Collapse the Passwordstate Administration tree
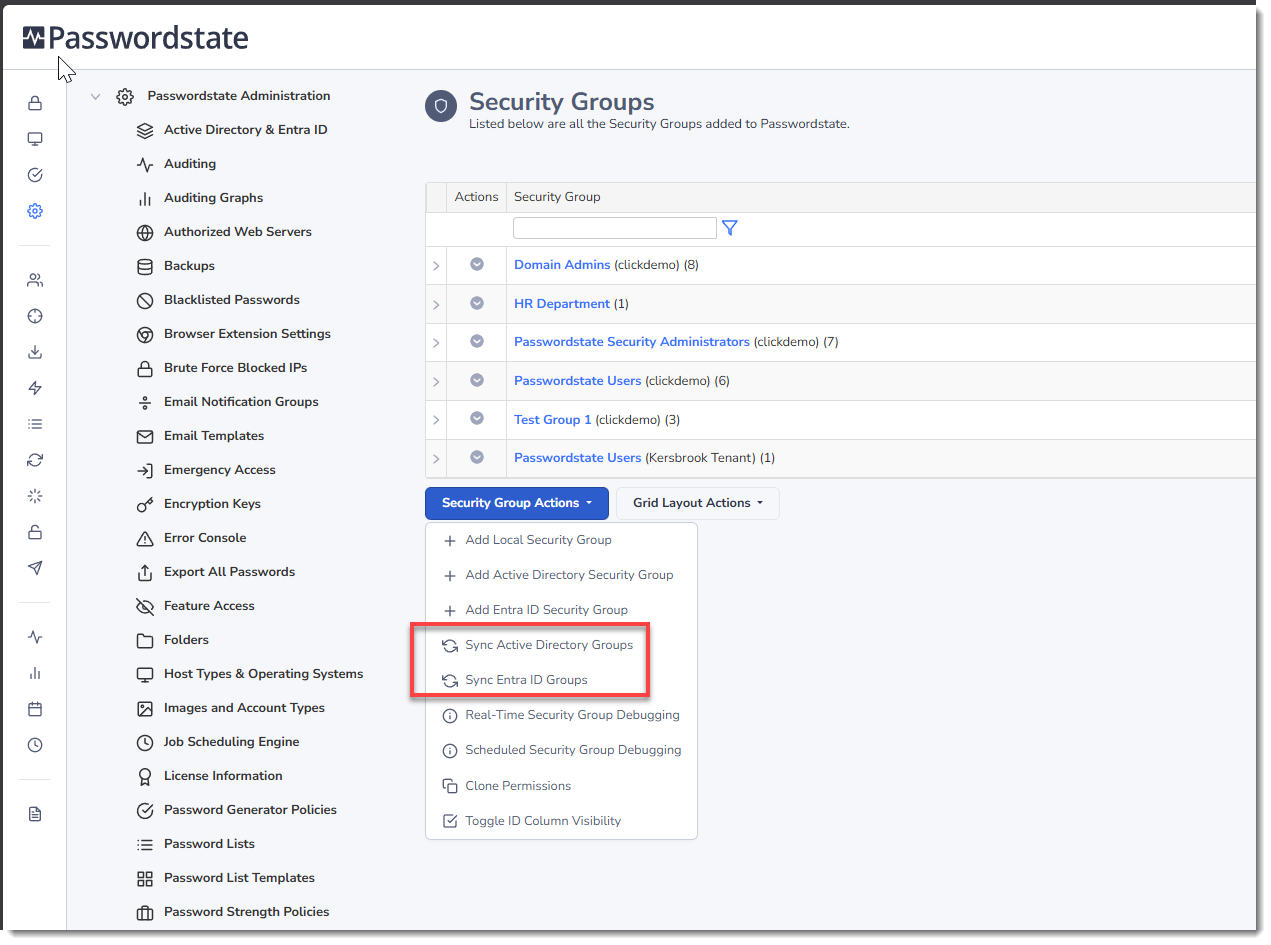The image size is (1271, 945). click(x=95, y=97)
